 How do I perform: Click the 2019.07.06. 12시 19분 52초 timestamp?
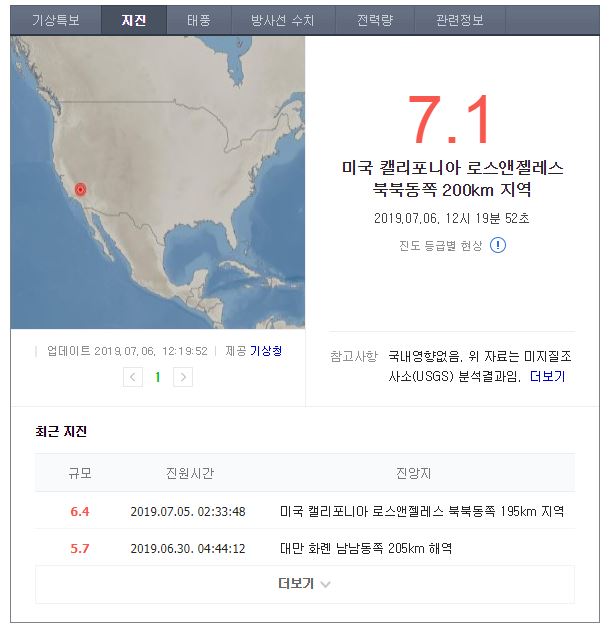pyautogui.click(x=451, y=218)
